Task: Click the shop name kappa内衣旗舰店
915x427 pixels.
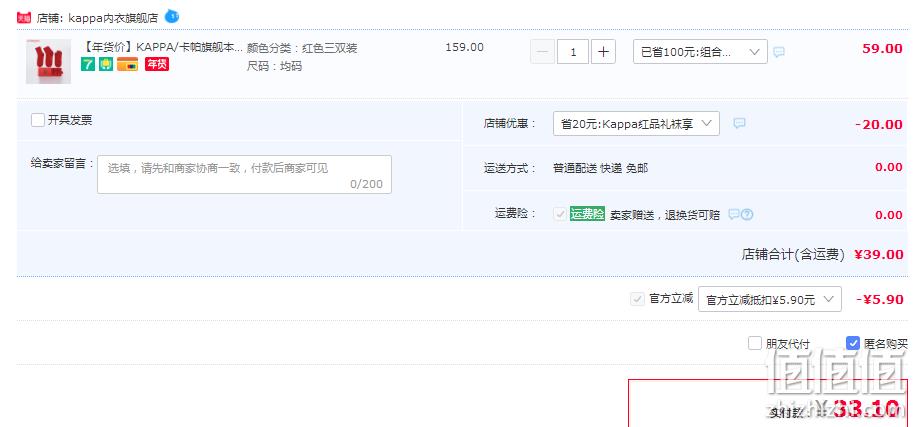Action: click(x=113, y=18)
